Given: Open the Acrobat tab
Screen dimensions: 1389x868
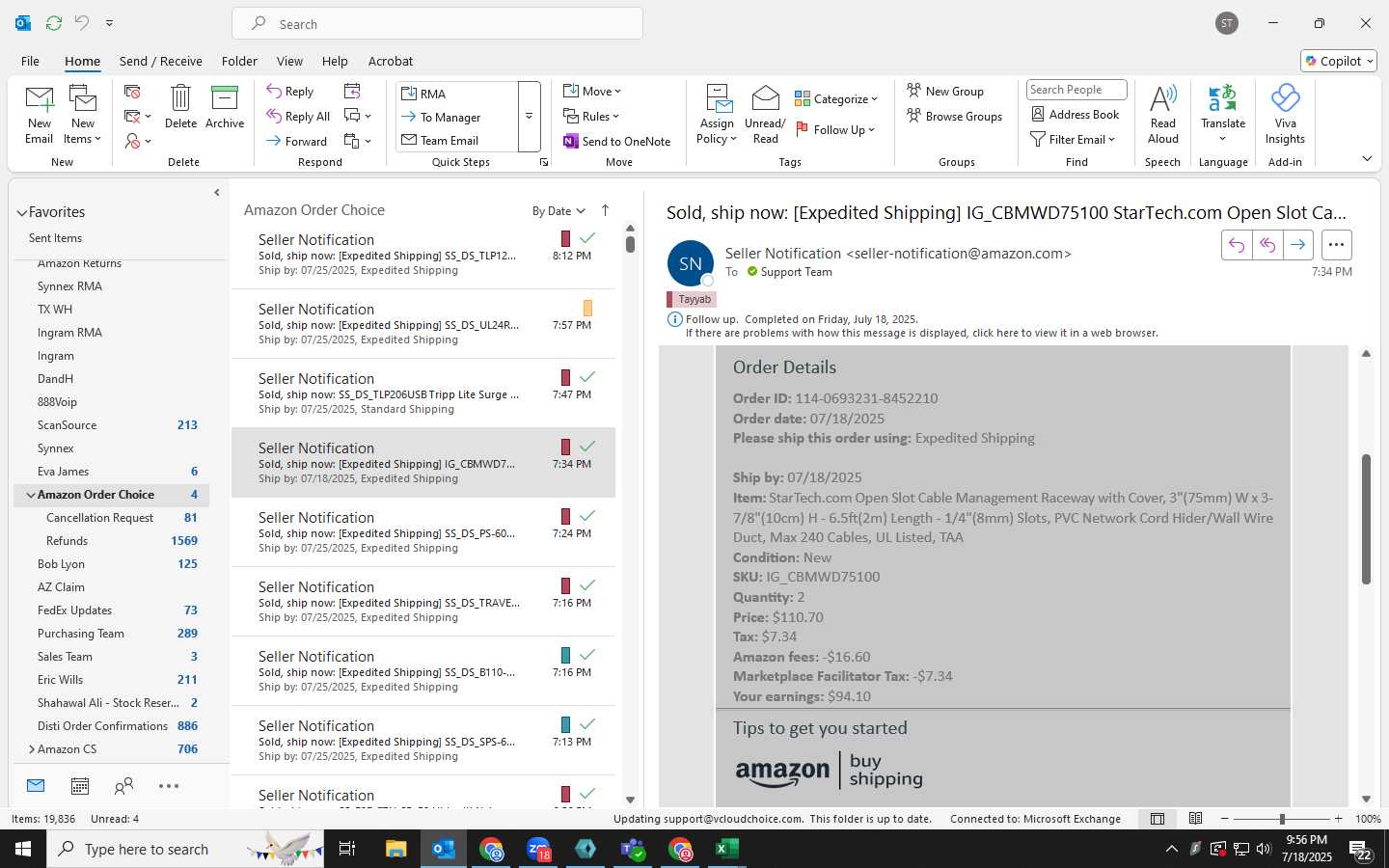Looking at the screenshot, I should coord(391,61).
